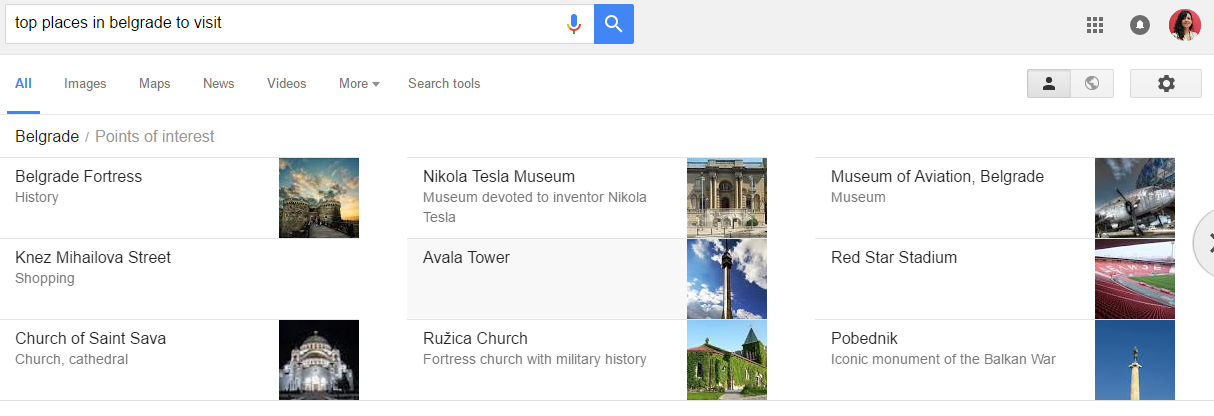This screenshot has width=1214, height=416.
Task: Click inside the search query text field
Action: 285,23
